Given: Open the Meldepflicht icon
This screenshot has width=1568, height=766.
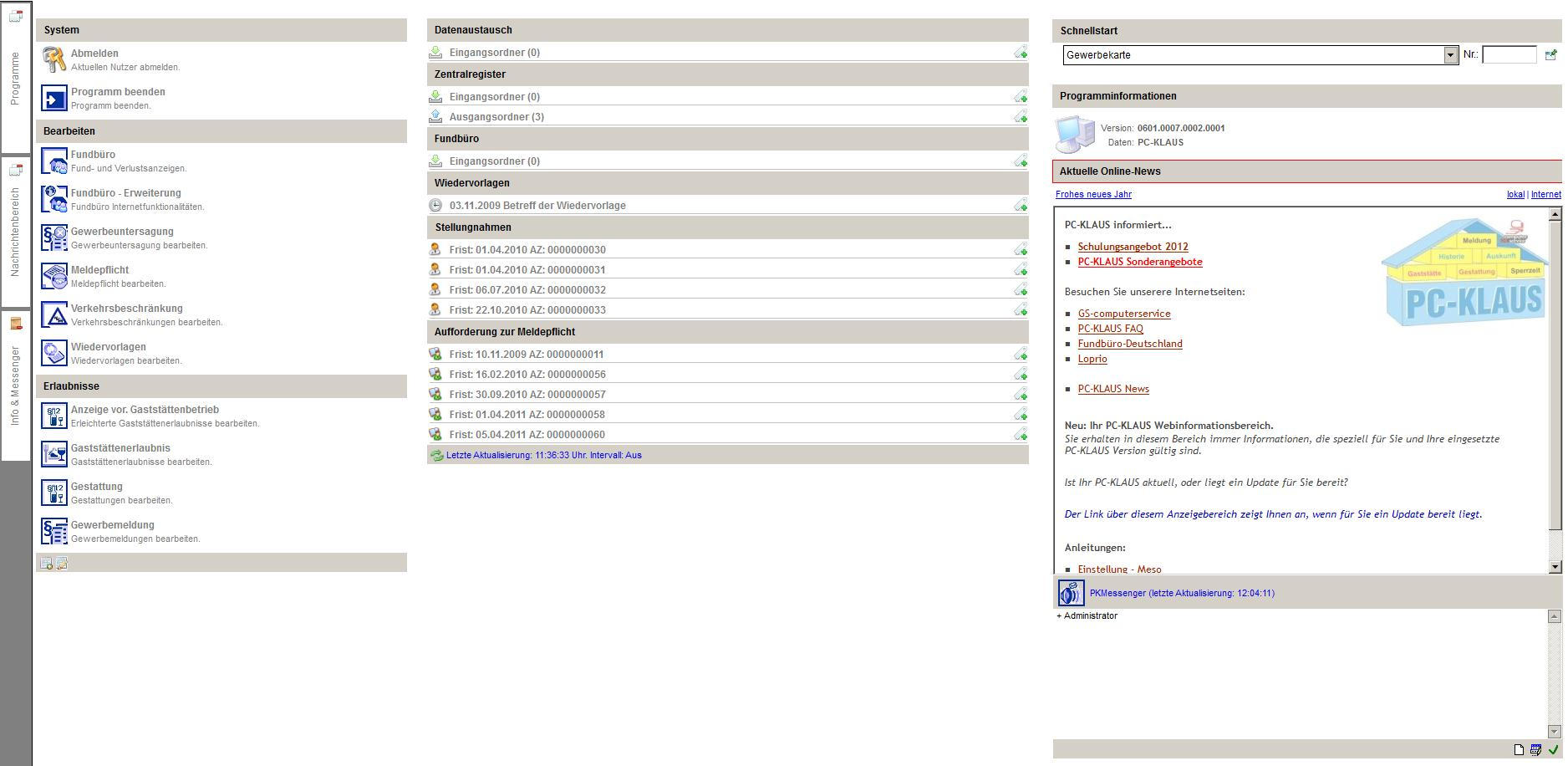Looking at the screenshot, I should (x=54, y=276).
